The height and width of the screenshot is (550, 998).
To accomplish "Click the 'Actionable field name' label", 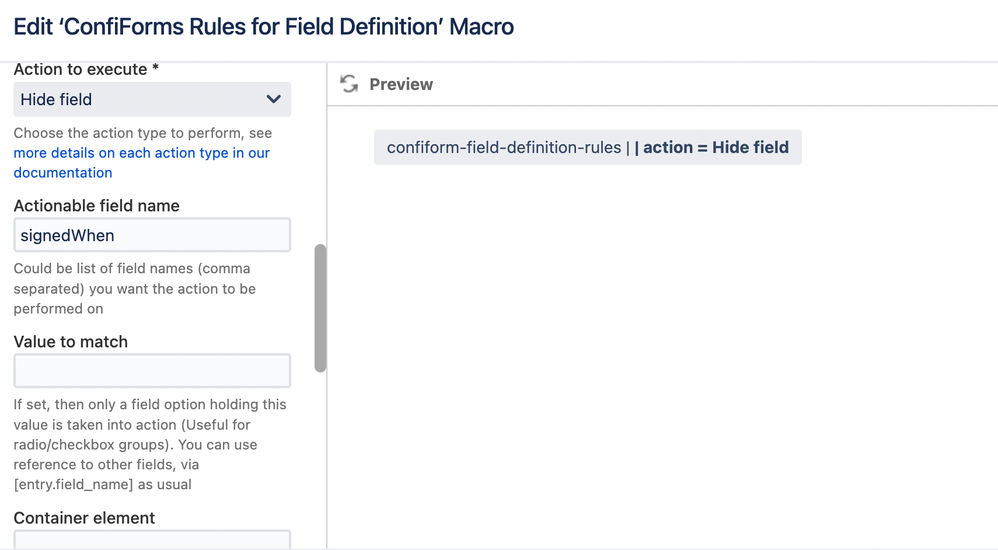I will point(96,206).
